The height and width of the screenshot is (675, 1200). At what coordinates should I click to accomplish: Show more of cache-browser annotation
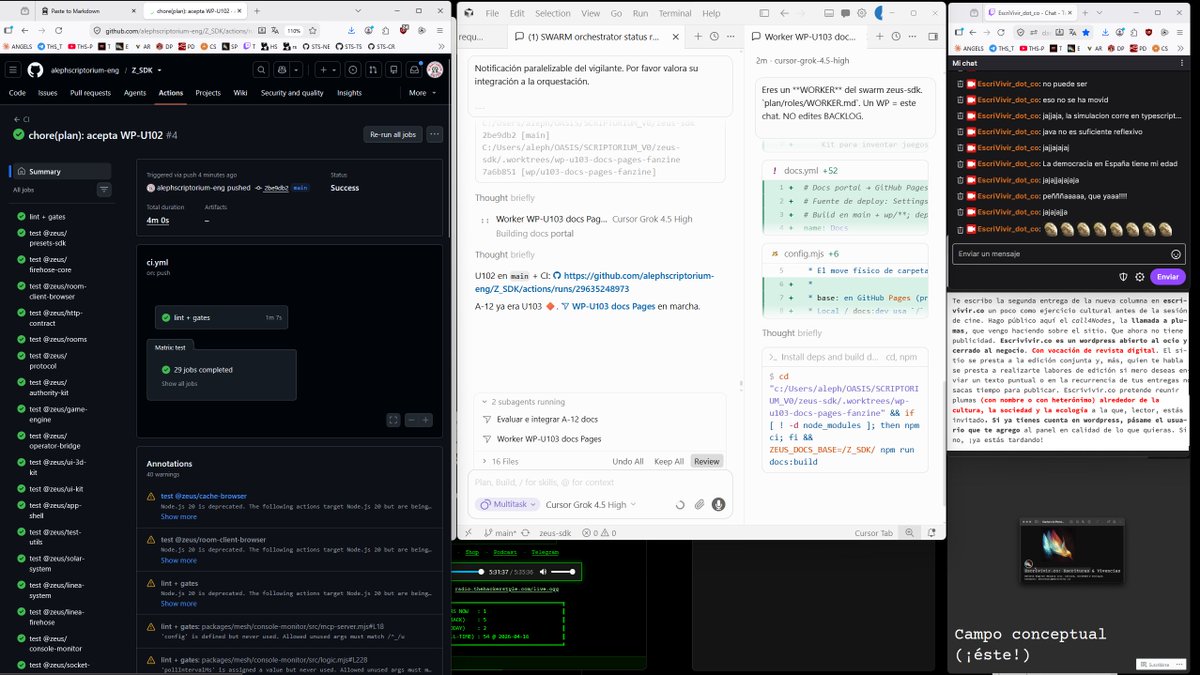(x=179, y=517)
